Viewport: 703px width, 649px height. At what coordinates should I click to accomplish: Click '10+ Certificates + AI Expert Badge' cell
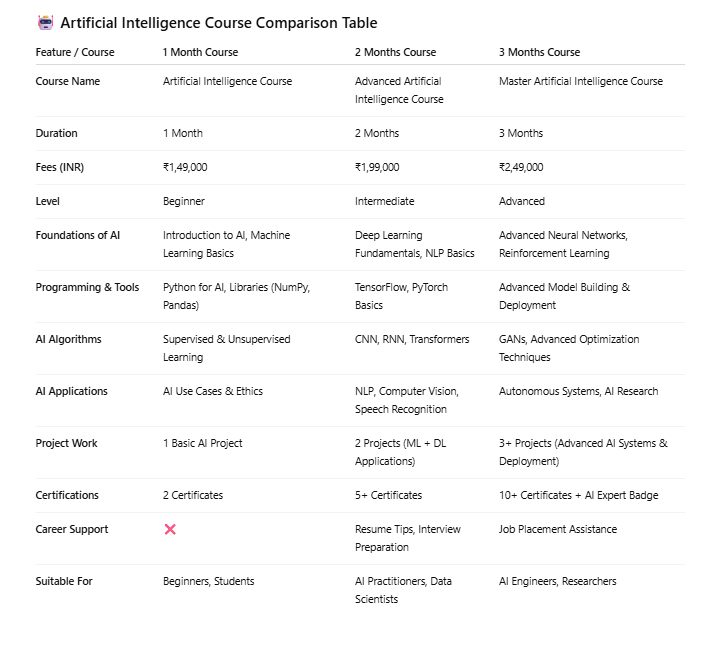pyautogui.click(x=578, y=495)
